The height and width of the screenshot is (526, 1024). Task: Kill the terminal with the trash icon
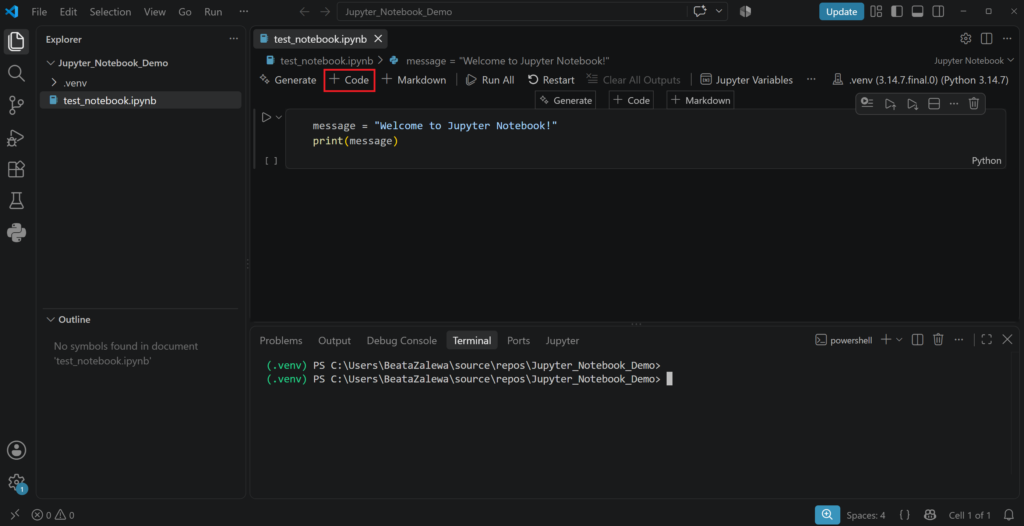click(938, 340)
